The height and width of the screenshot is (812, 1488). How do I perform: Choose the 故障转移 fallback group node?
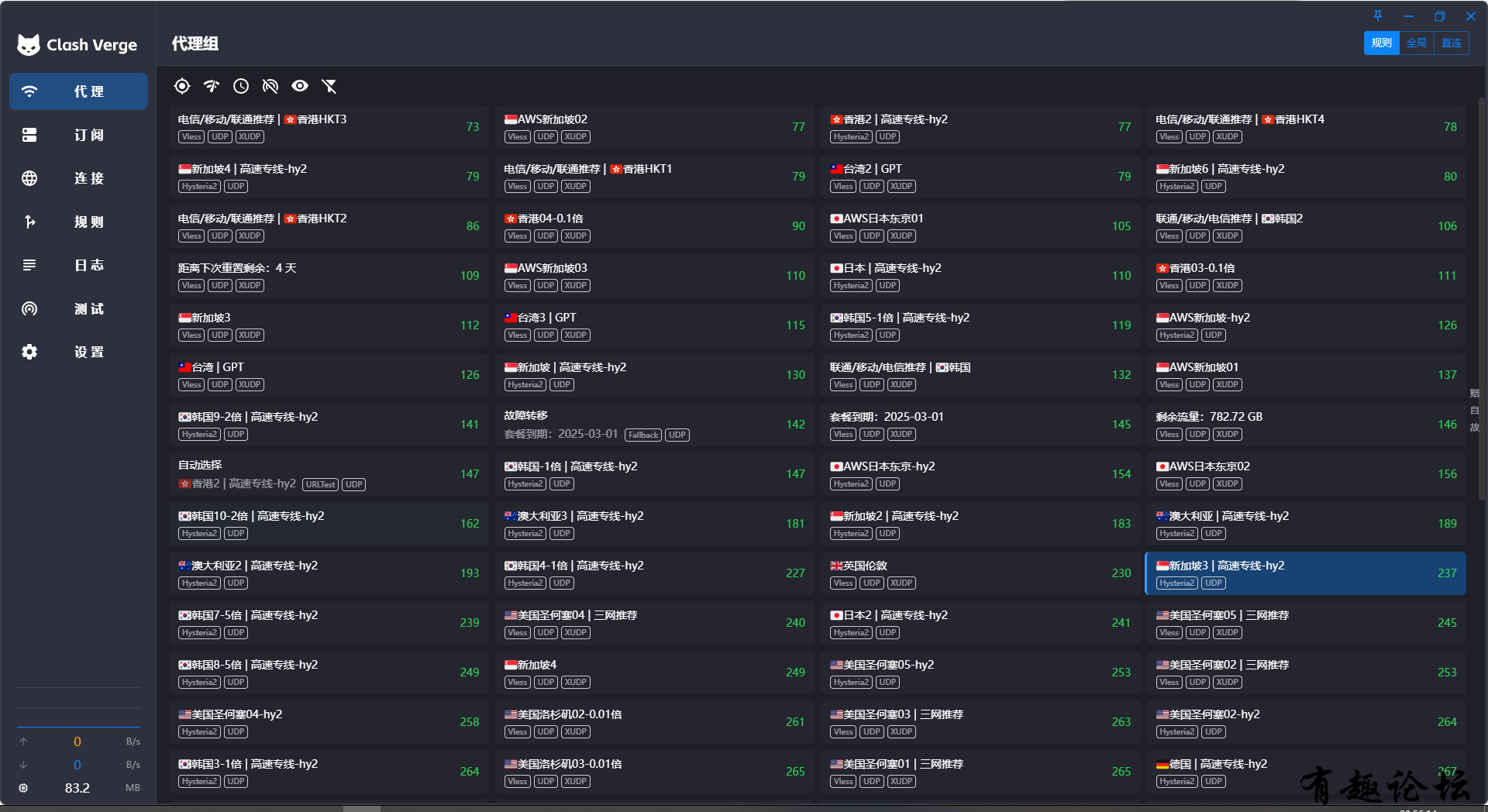pos(655,425)
